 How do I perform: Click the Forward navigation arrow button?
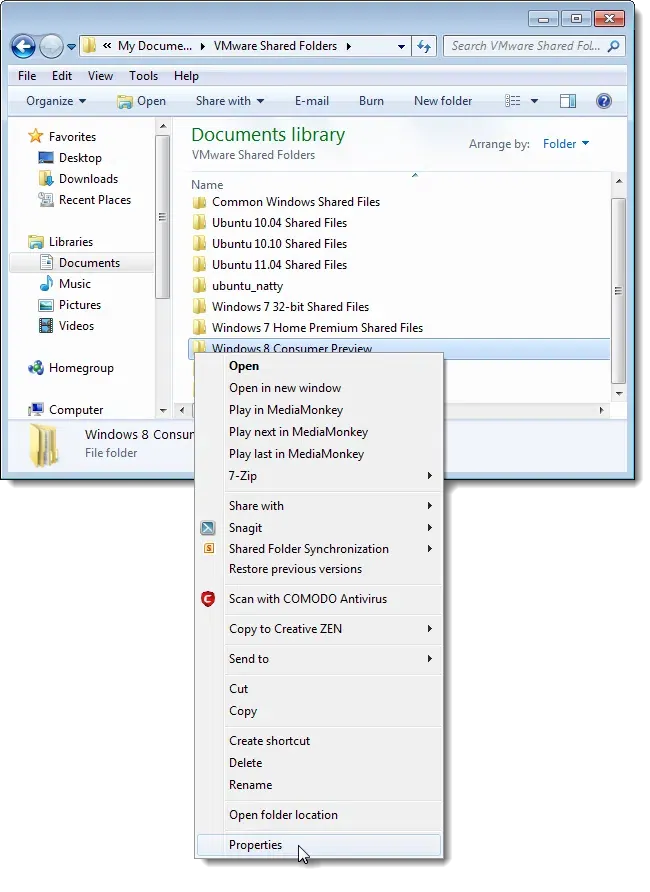pyautogui.click(x=51, y=47)
